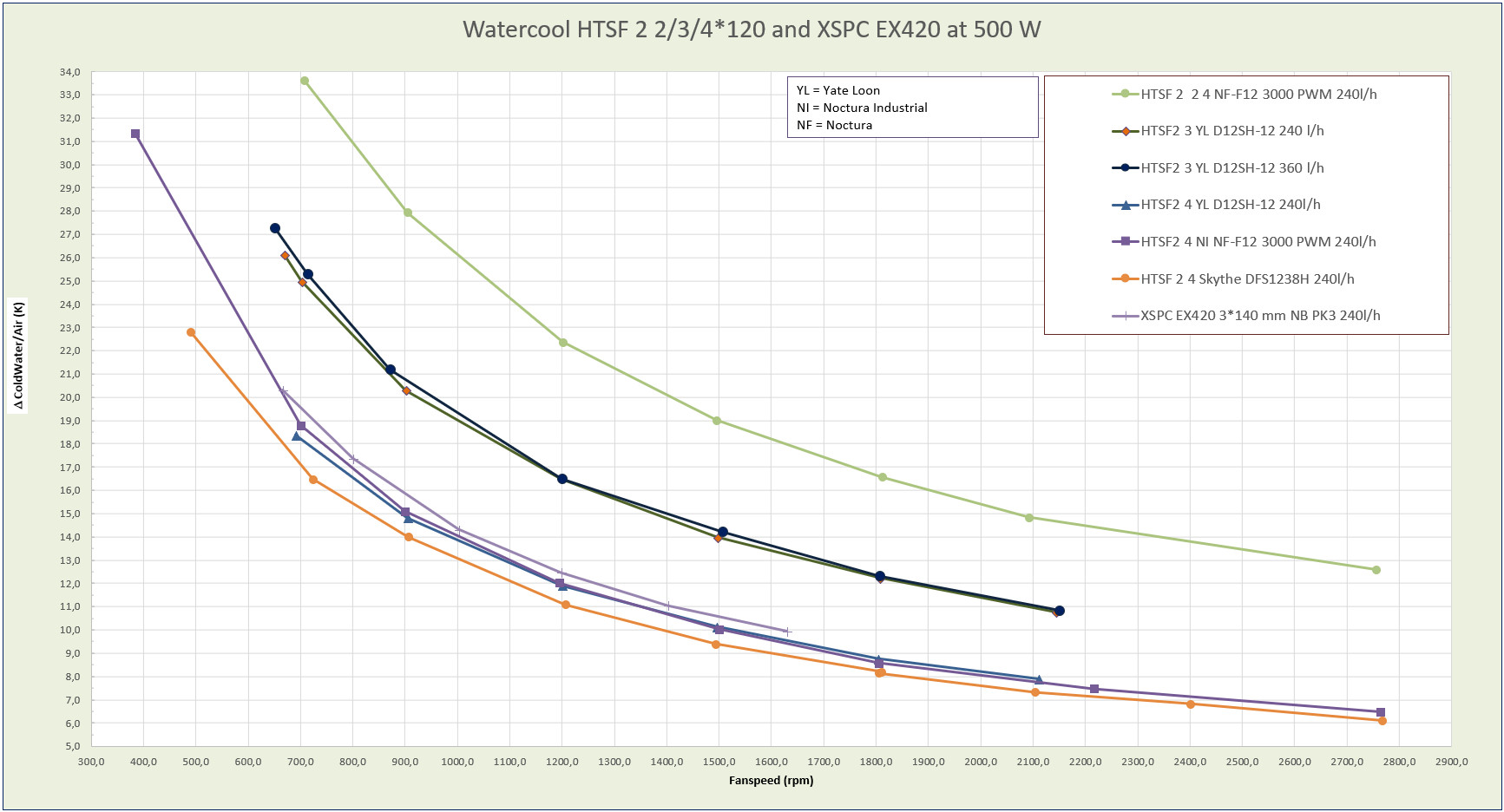Click the orange data point at 1200 rpm
Screen dimensions: 1504x812
click(x=566, y=605)
